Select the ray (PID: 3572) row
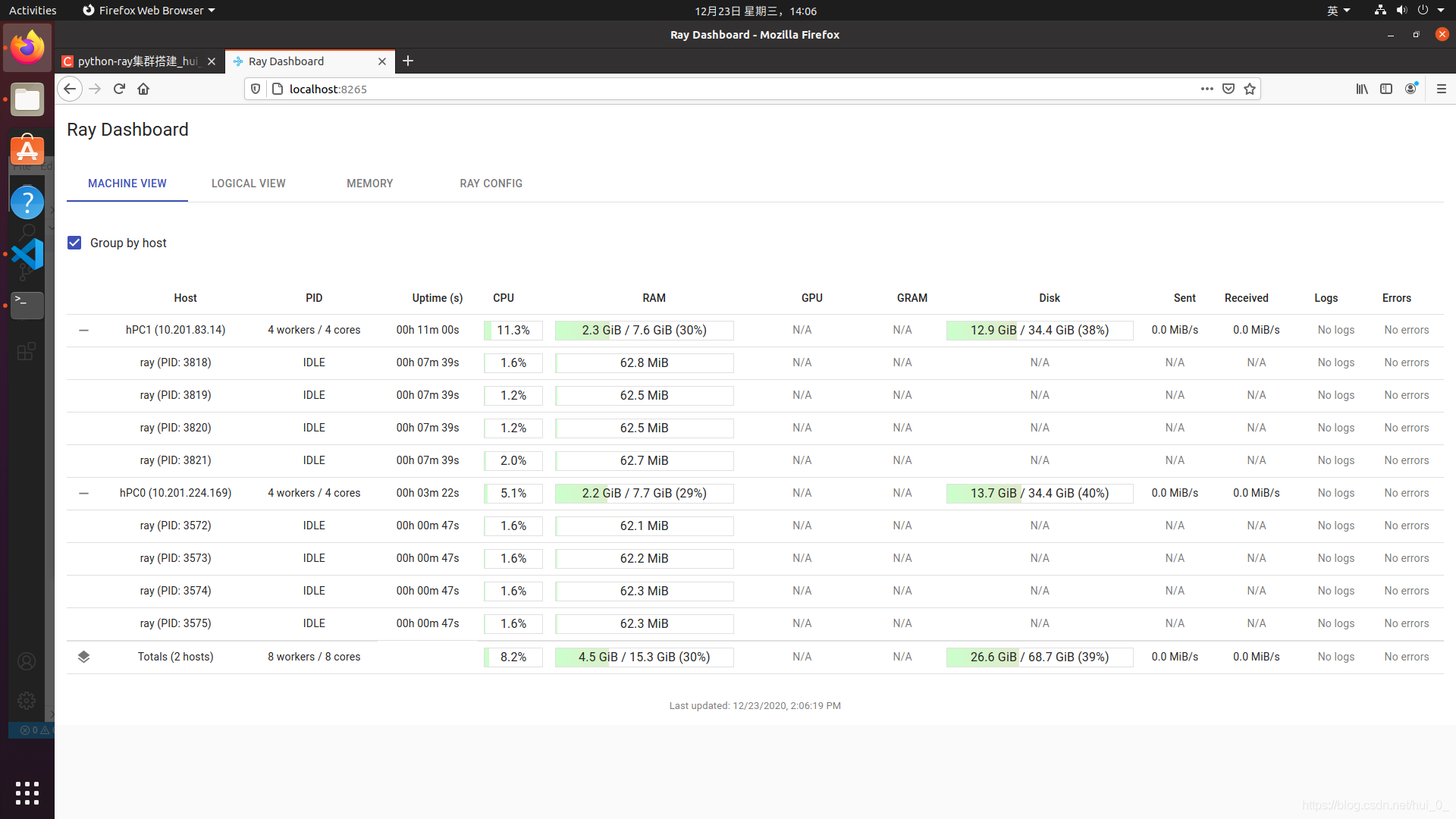This screenshot has width=1456, height=819. [755, 526]
